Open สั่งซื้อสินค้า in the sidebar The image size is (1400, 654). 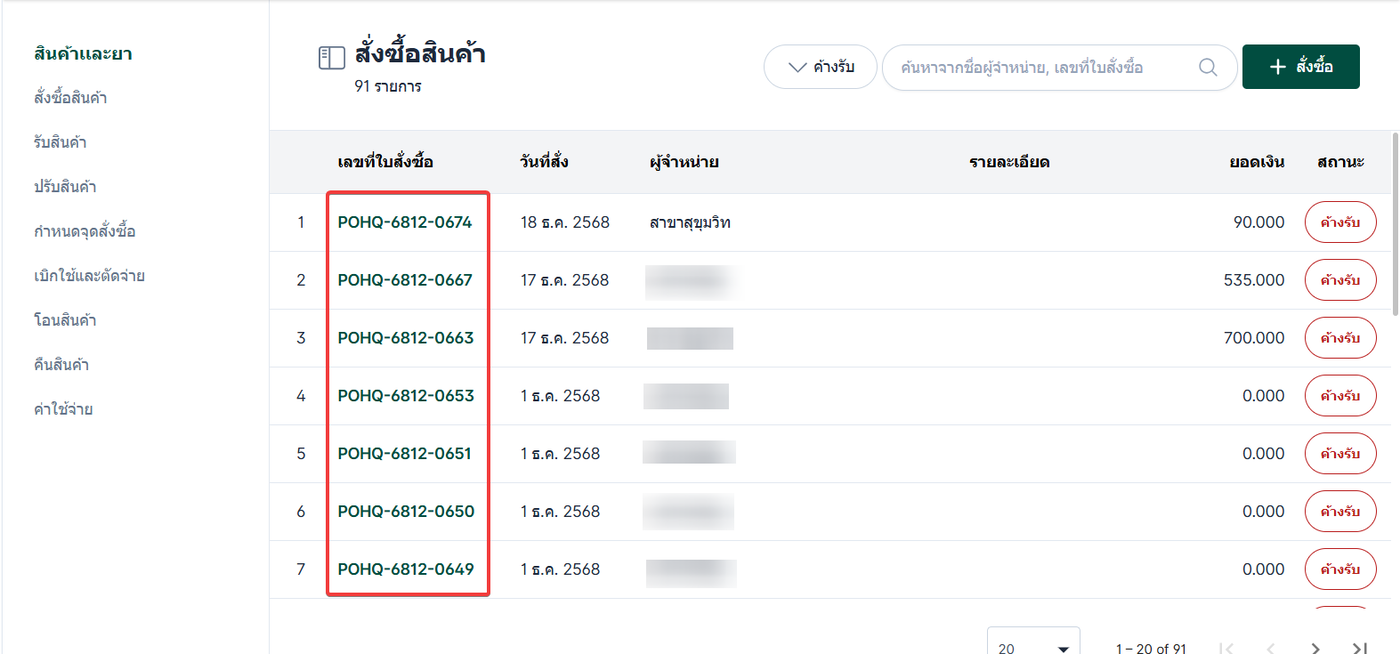pos(70,98)
